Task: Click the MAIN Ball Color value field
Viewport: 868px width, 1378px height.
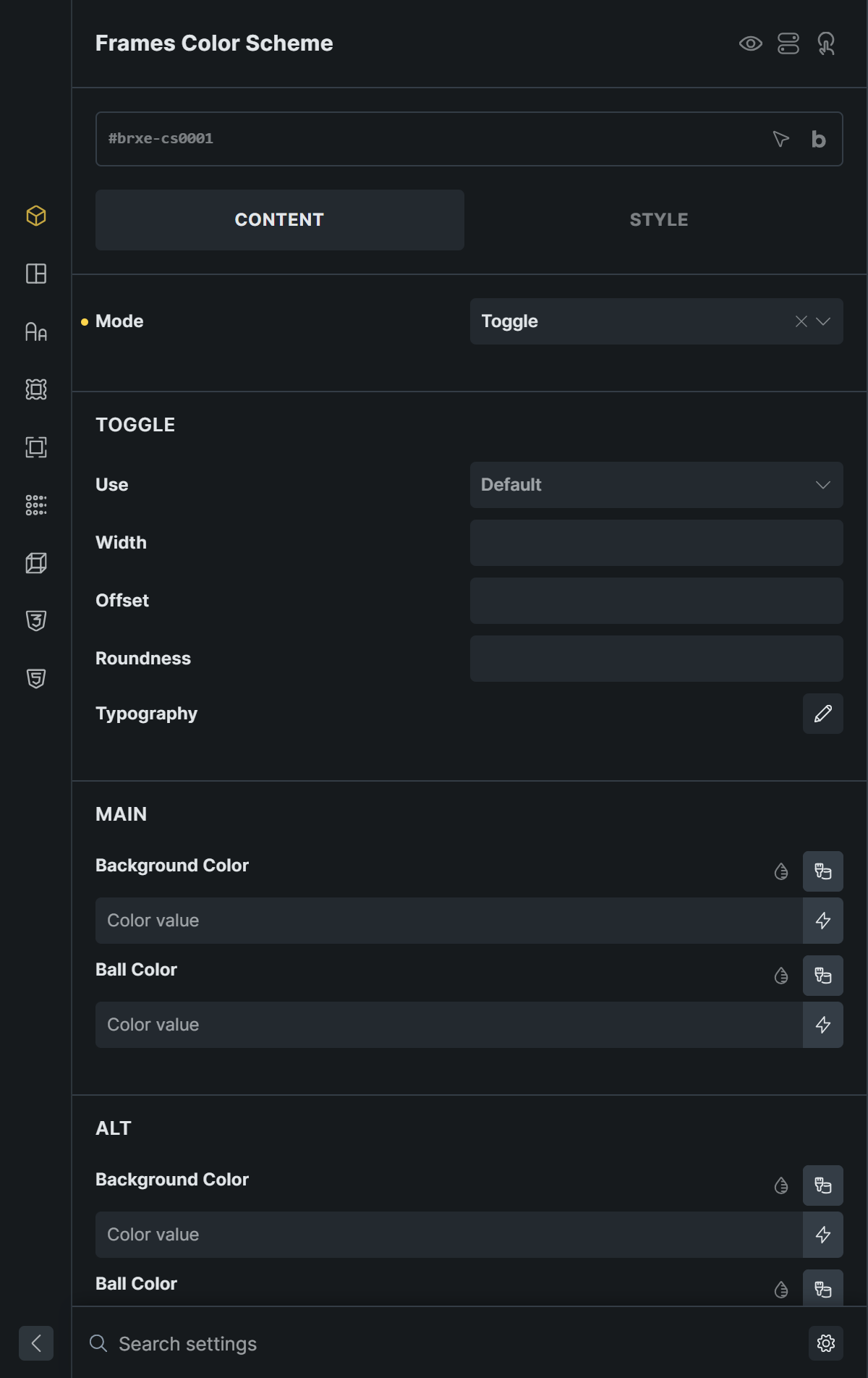Action: (x=448, y=1025)
